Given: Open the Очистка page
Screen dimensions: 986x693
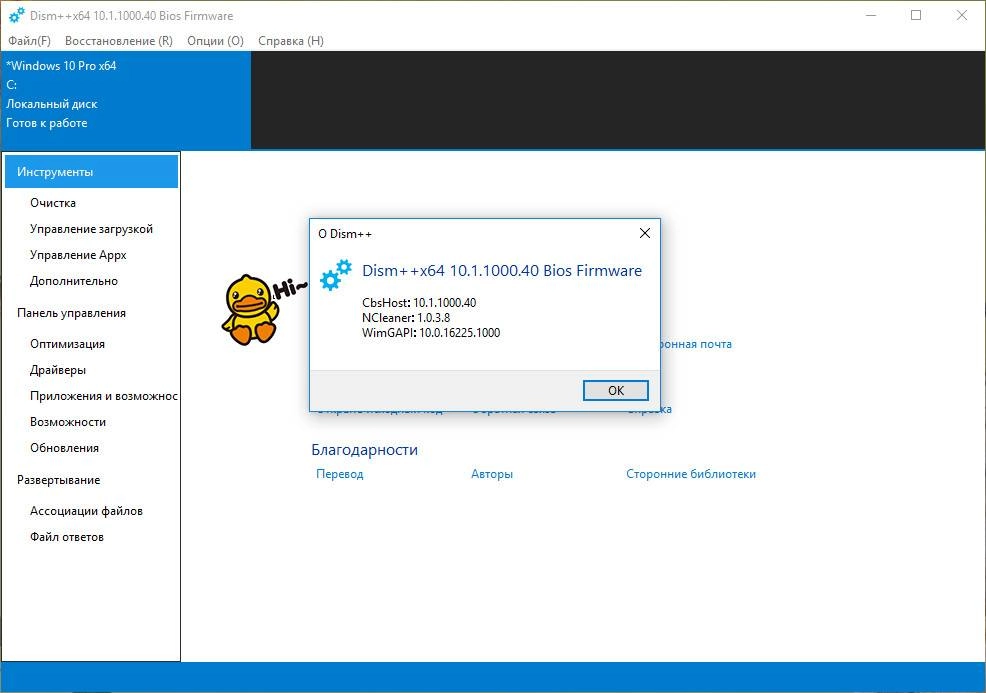Looking at the screenshot, I should pyautogui.click(x=53, y=203).
